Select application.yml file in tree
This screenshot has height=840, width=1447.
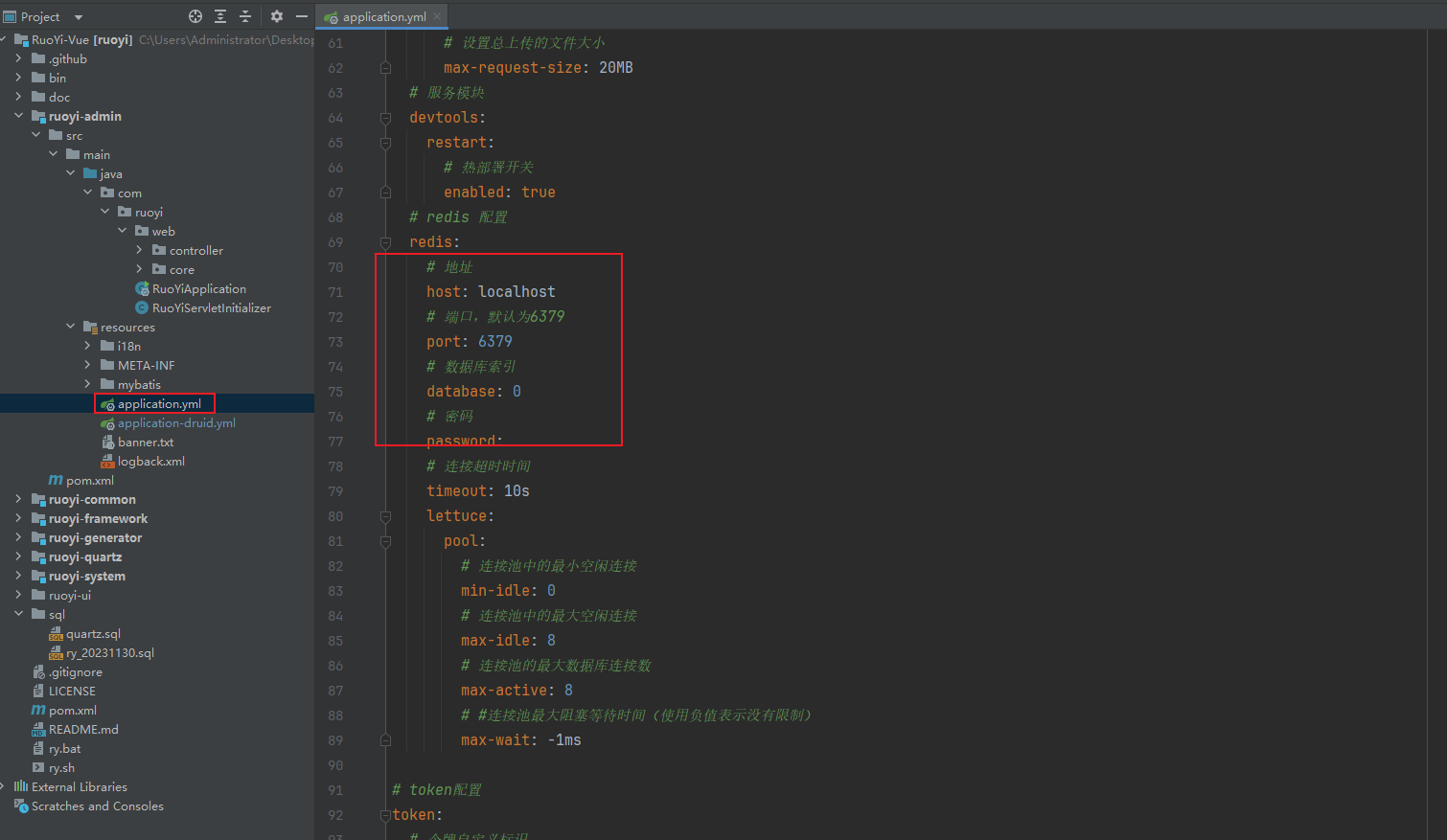point(159,403)
